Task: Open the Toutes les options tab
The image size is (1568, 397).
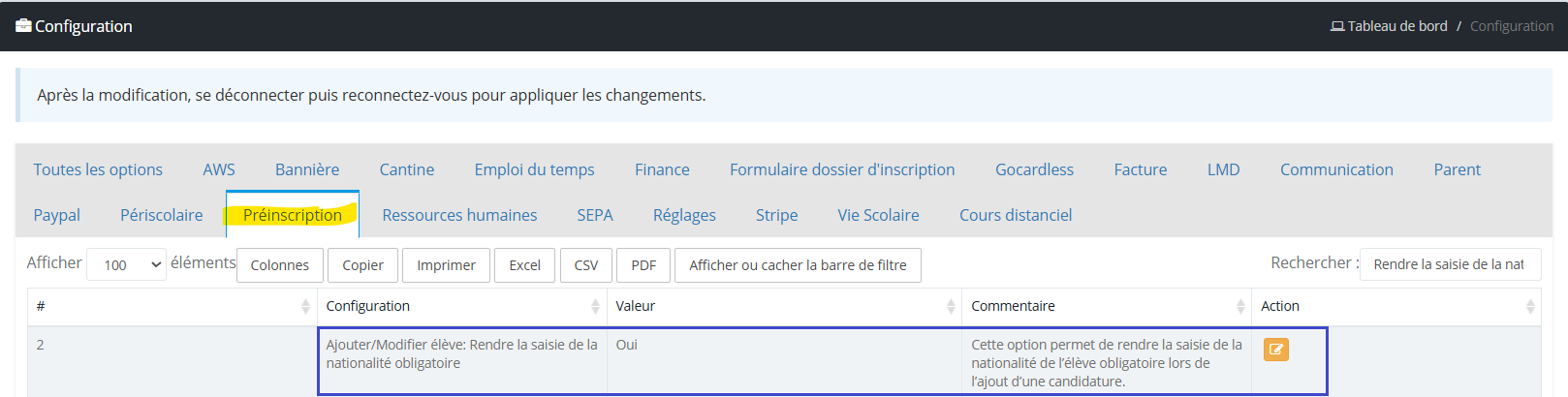Action: (98, 169)
